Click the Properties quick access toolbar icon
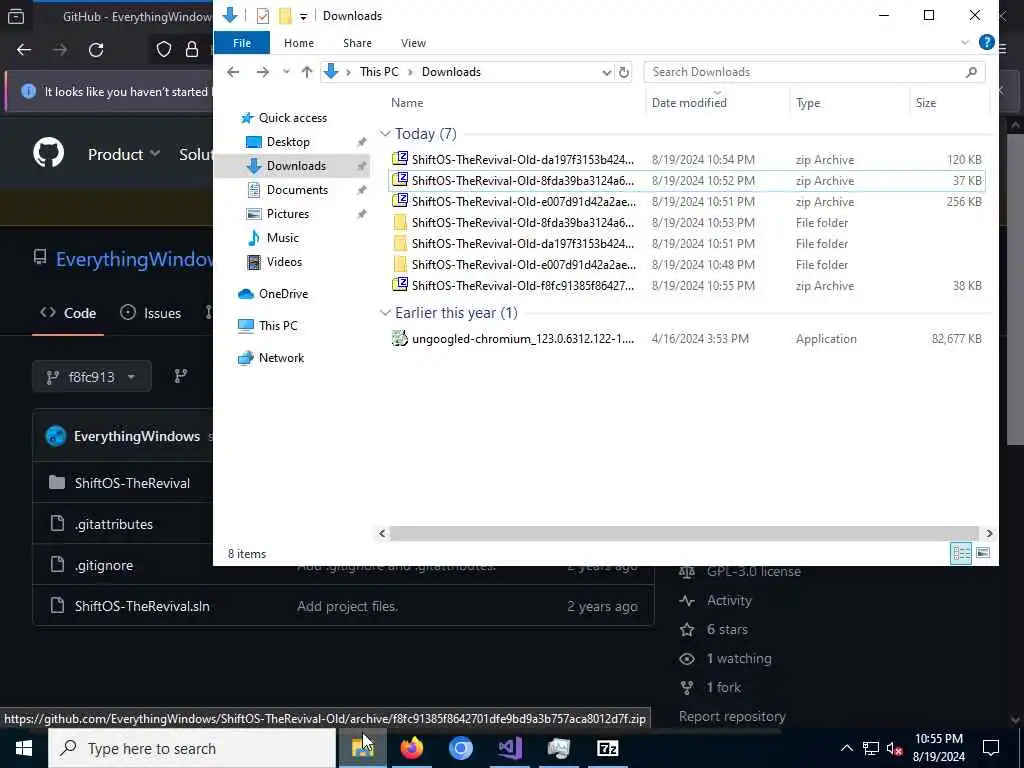The height and width of the screenshot is (768, 1024). pyautogui.click(x=263, y=16)
